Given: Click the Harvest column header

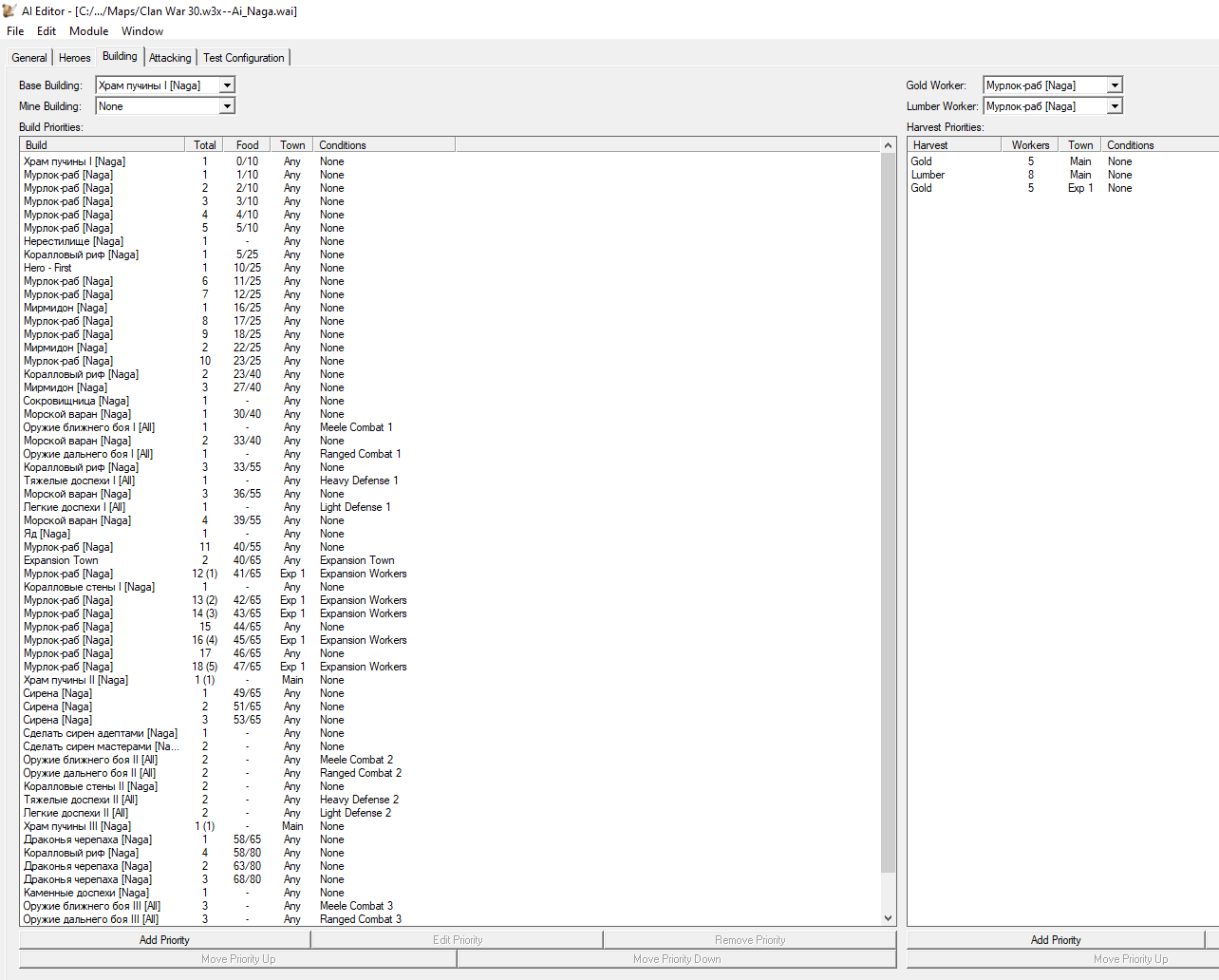Looking at the screenshot, I should [954, 145].
